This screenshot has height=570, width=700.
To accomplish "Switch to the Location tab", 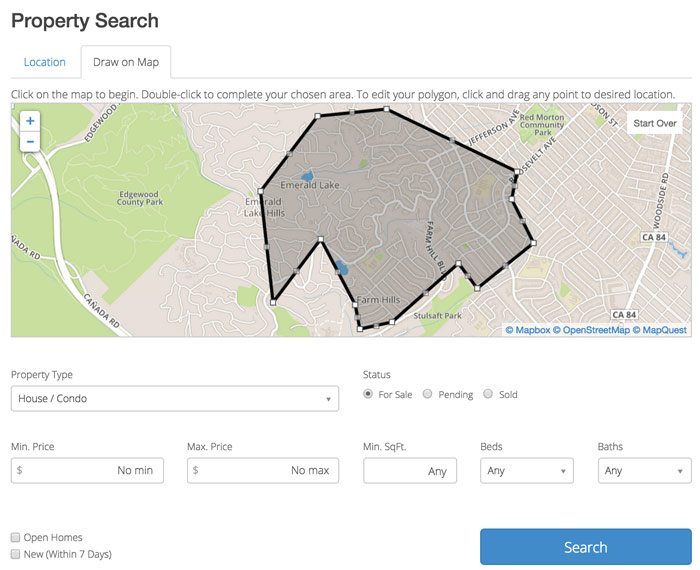I will (x=45, y=62).
